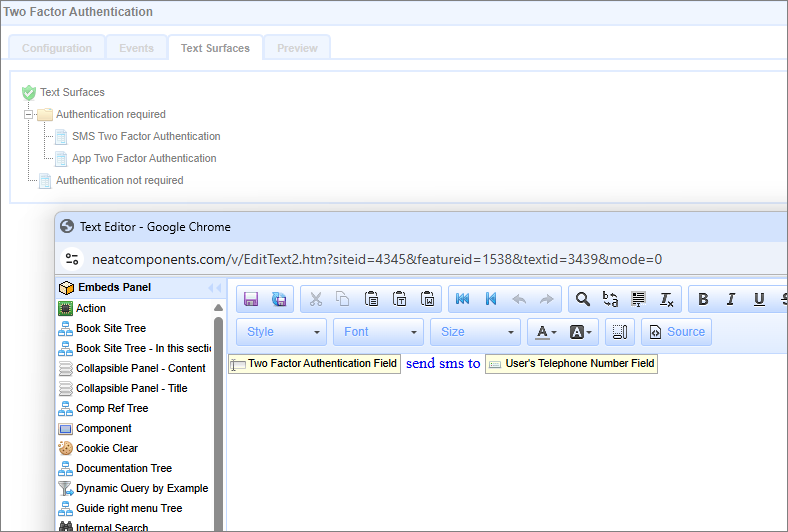
Task: Click the Save icon in editor toolbar
Action: pos(251,299)
